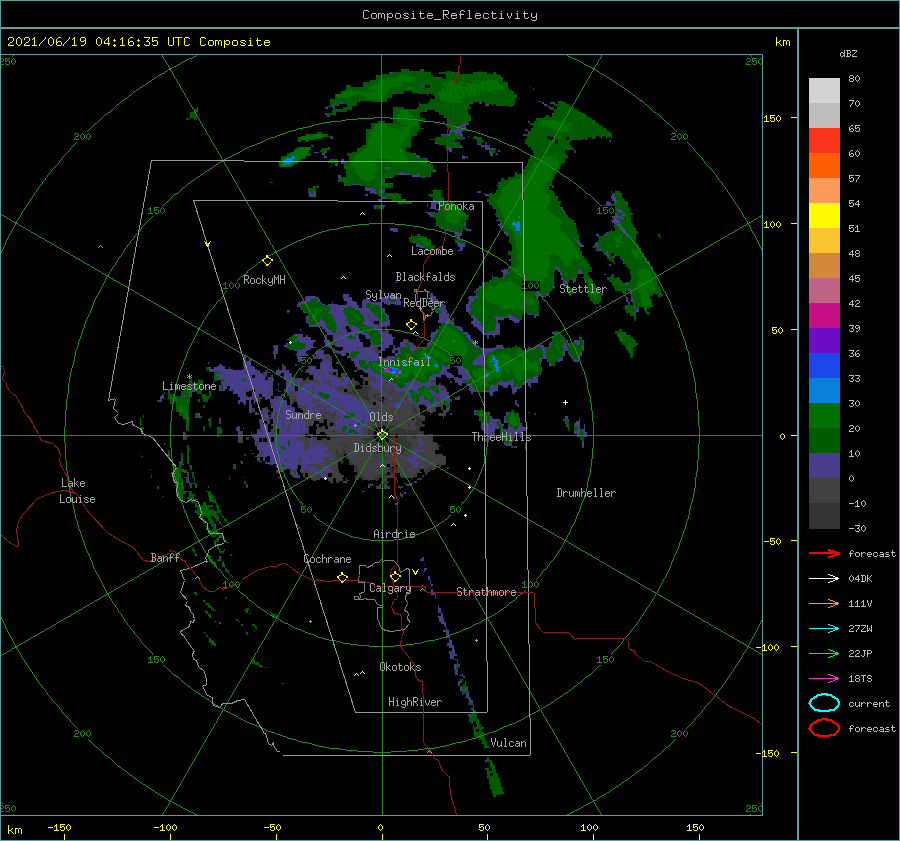900x841 pixels.
Task: Select the orange 111V arrow icon
Action: tap(824, 603)
